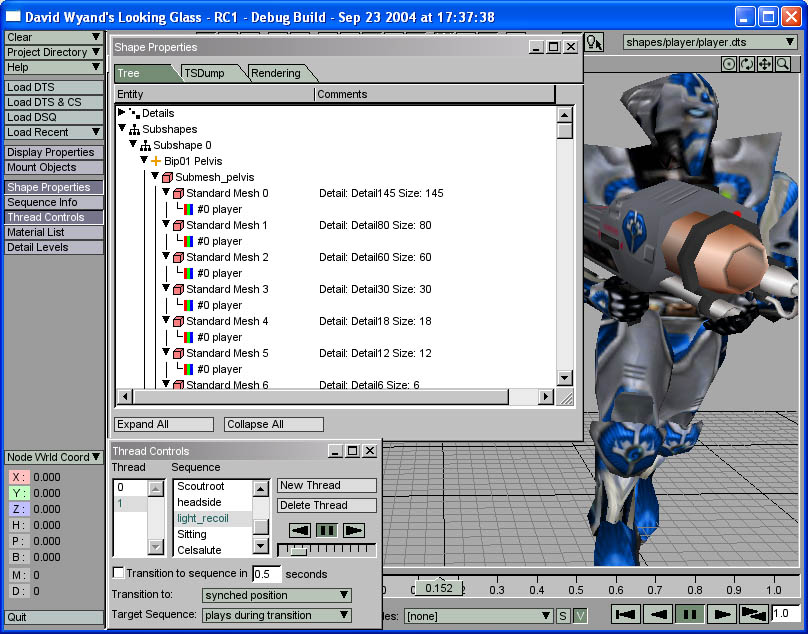Screen dimensions: 808x634
Task: Select the pan/move view icon
Action: point(765,64)
